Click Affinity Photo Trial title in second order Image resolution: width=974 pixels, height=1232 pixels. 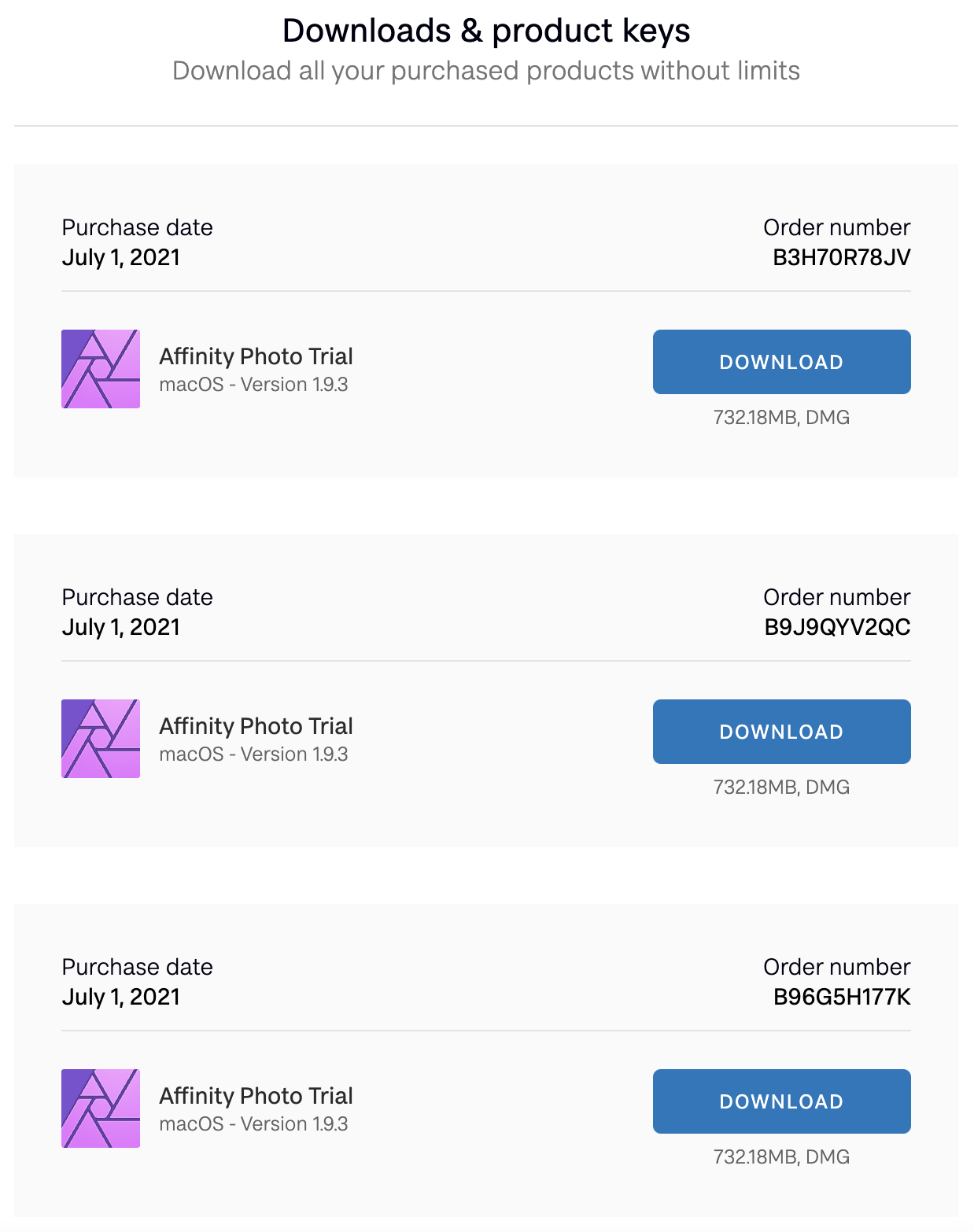[x=256, y=726]
